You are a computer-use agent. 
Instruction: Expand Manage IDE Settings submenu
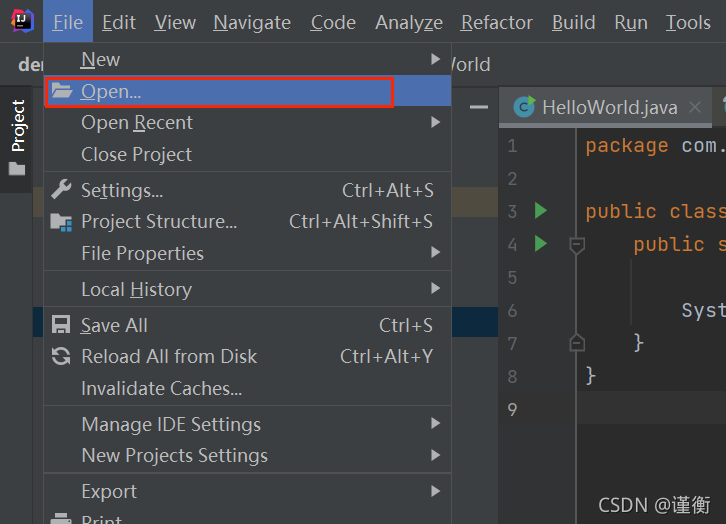248,424
